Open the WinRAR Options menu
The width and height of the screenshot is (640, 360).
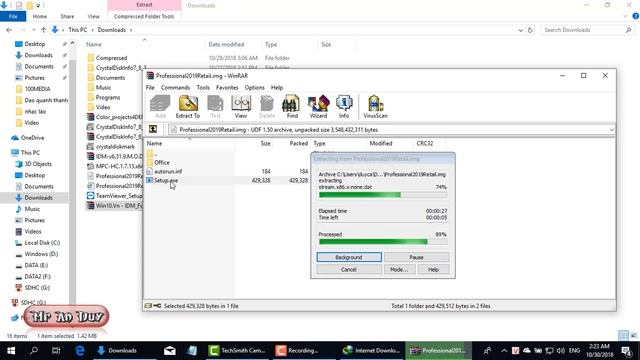click(254, 87)
